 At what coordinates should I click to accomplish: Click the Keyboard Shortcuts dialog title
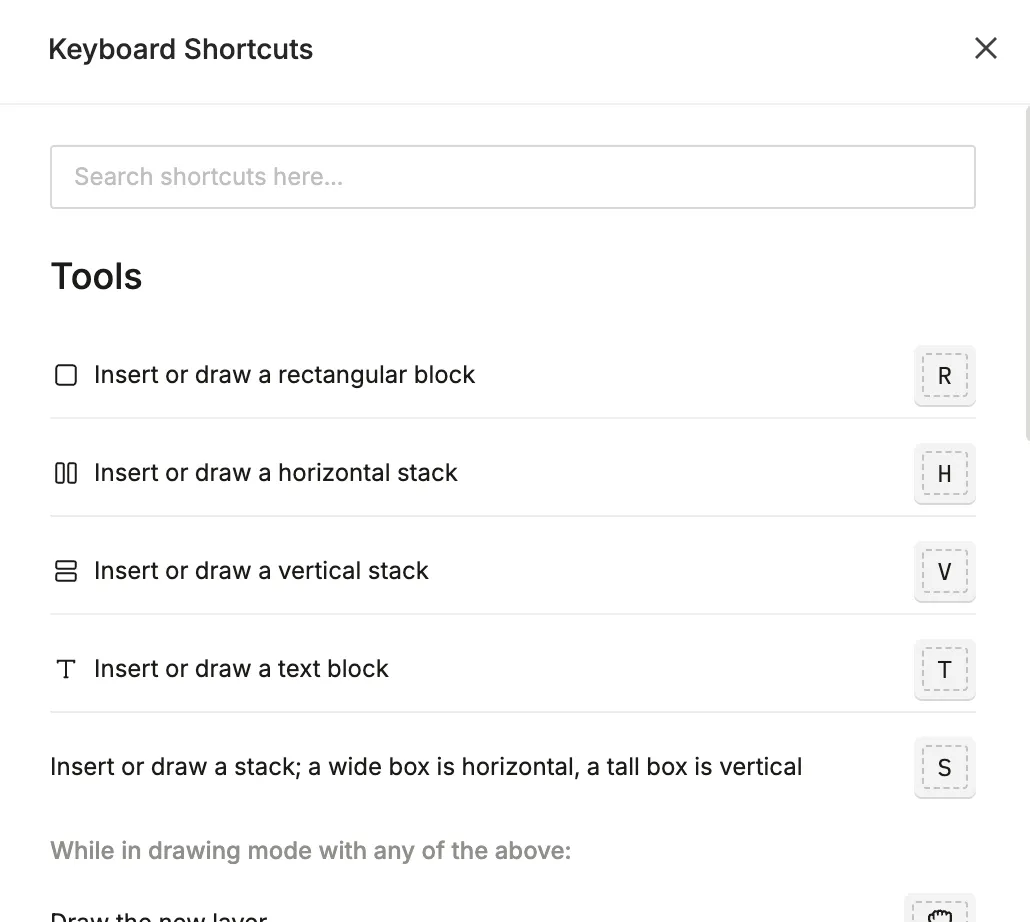[x=181, y=49]
